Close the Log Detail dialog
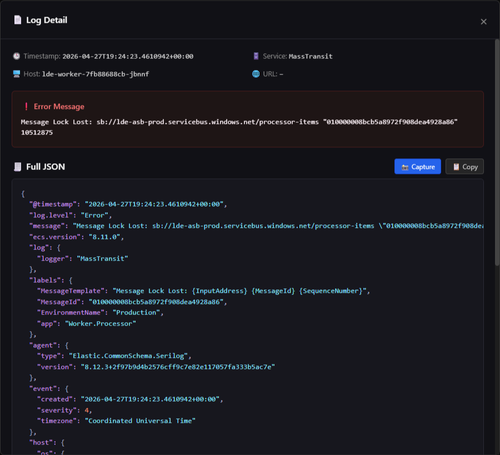500x455 pixels. pos(483,22)
